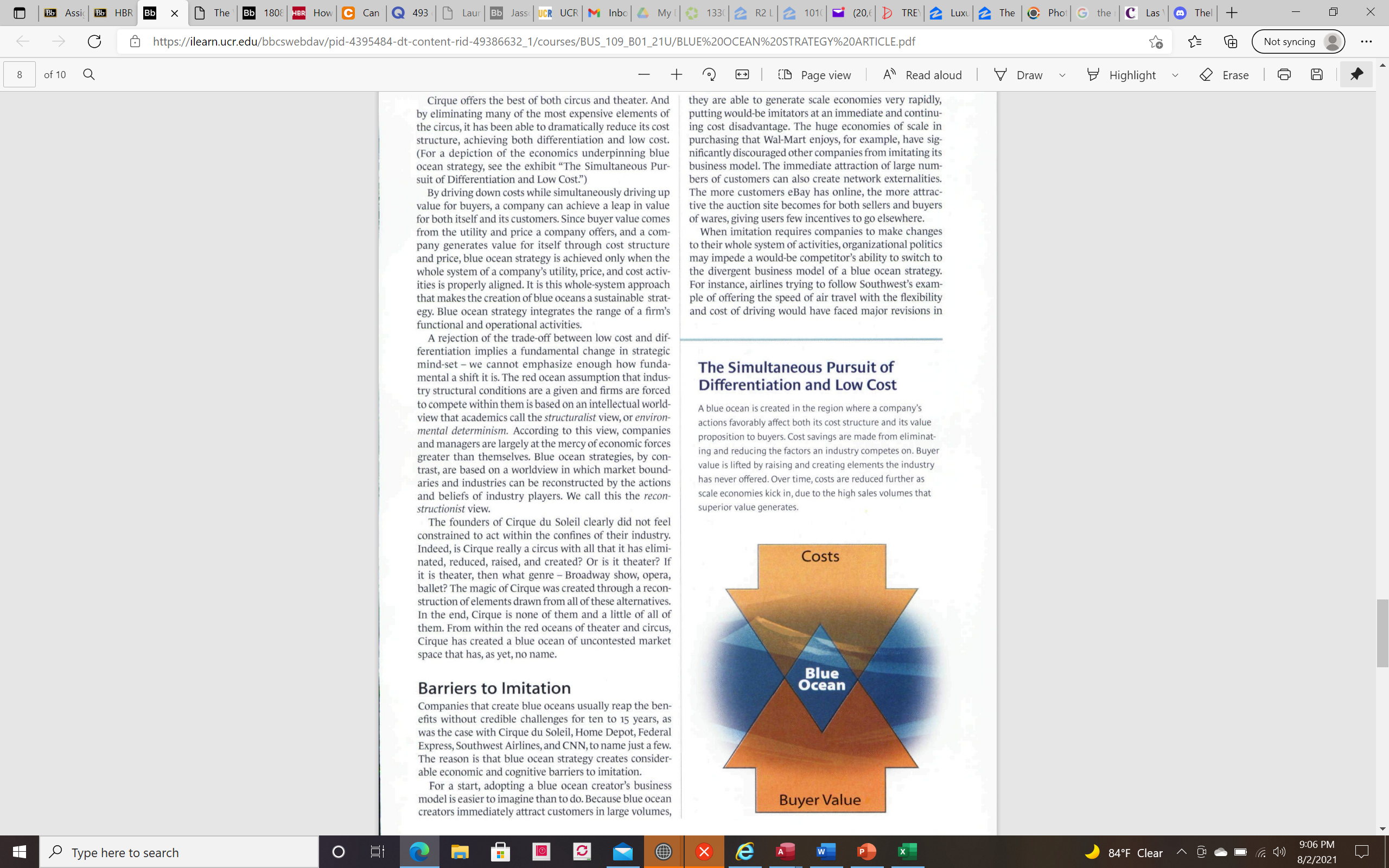Click the site lock icon in the address bar
1389x868 pixels.
click(x=135, y=41)
